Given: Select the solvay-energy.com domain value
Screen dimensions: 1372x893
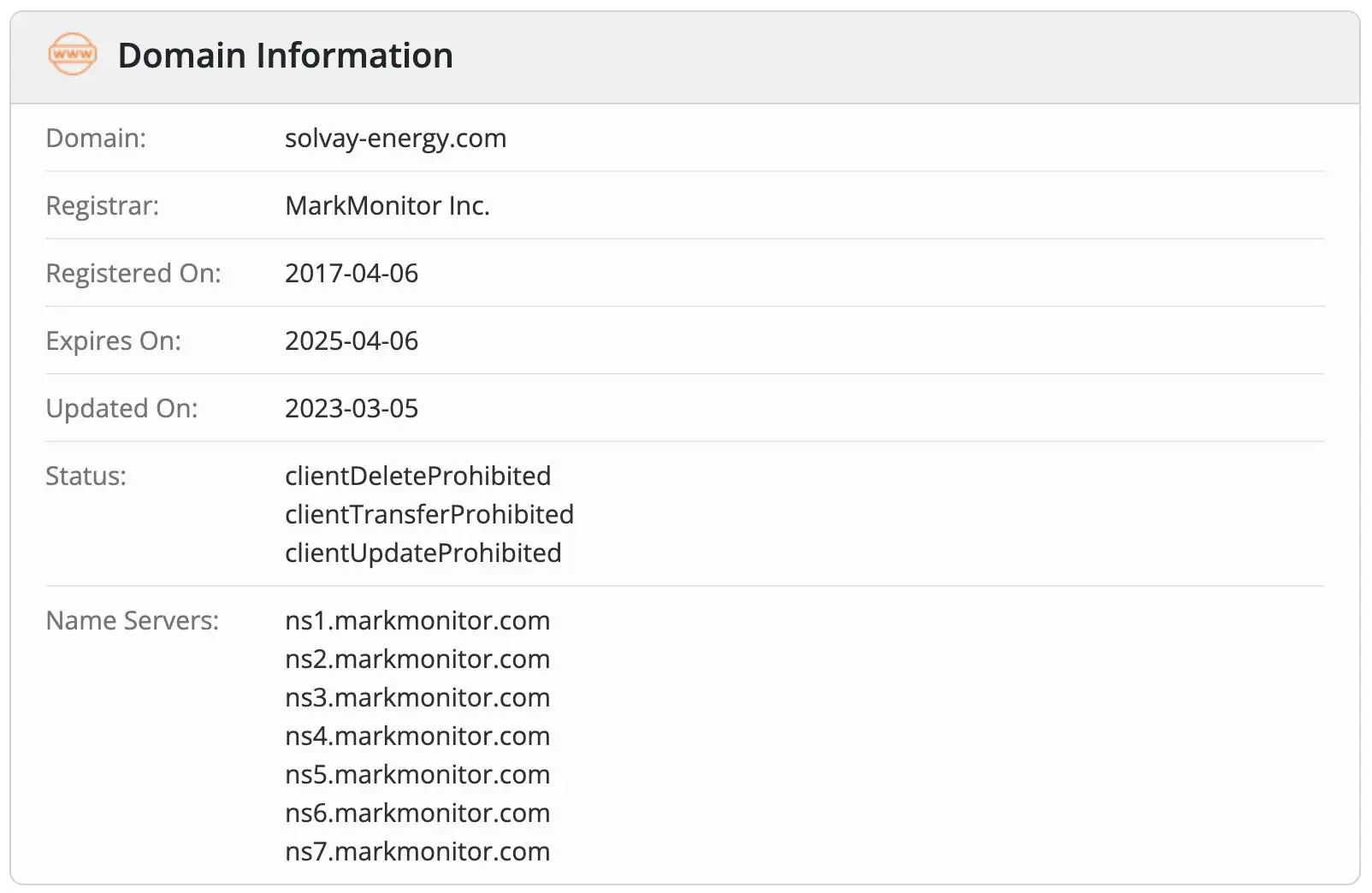Looking at the screenshot, I should tap(395, 138).
